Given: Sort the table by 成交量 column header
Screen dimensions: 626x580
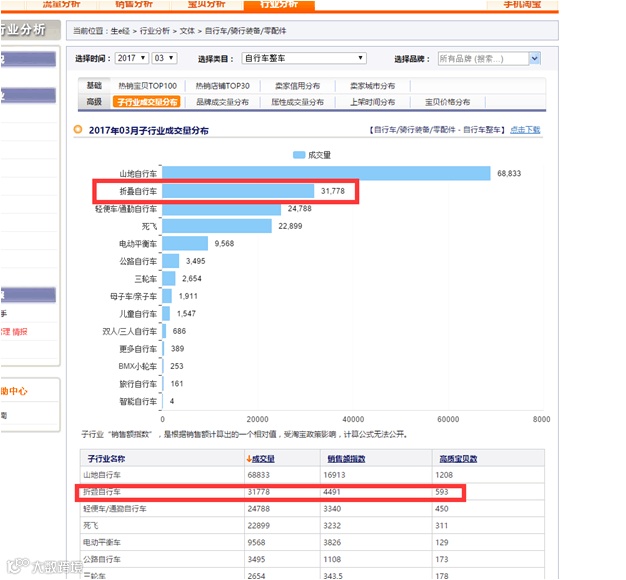Looking at the screenshot, I should coord(263,459).
